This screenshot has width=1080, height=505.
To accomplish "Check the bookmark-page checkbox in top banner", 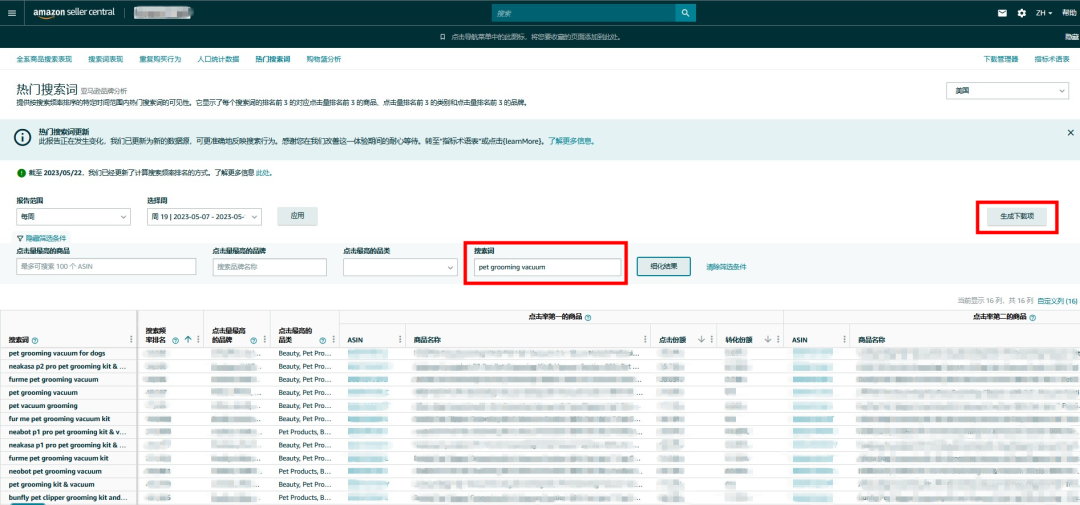I will 443,37.
